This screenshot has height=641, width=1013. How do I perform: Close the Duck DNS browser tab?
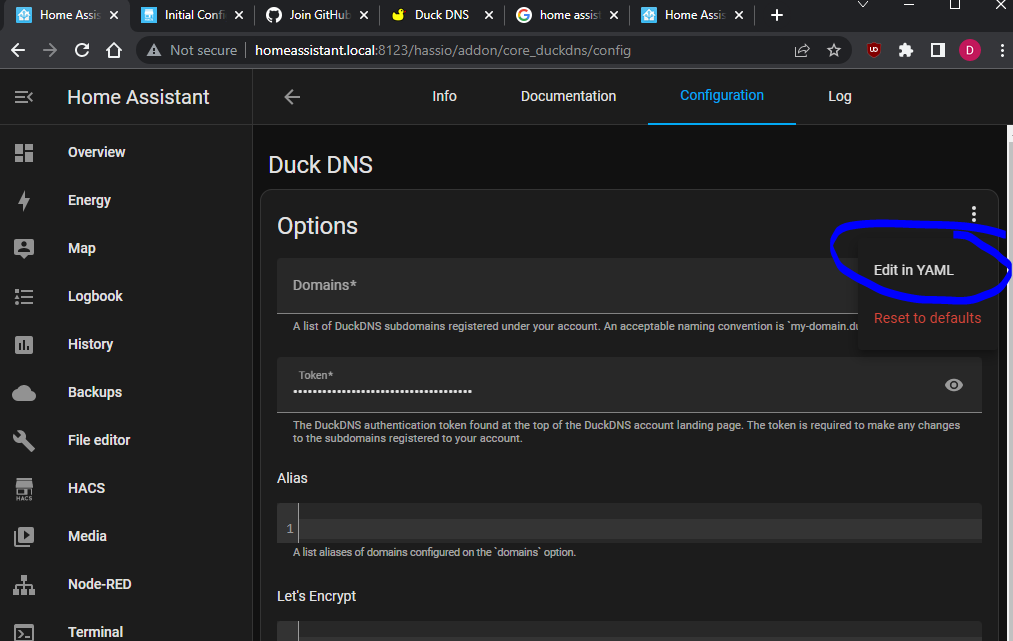(x=489, y=15)
